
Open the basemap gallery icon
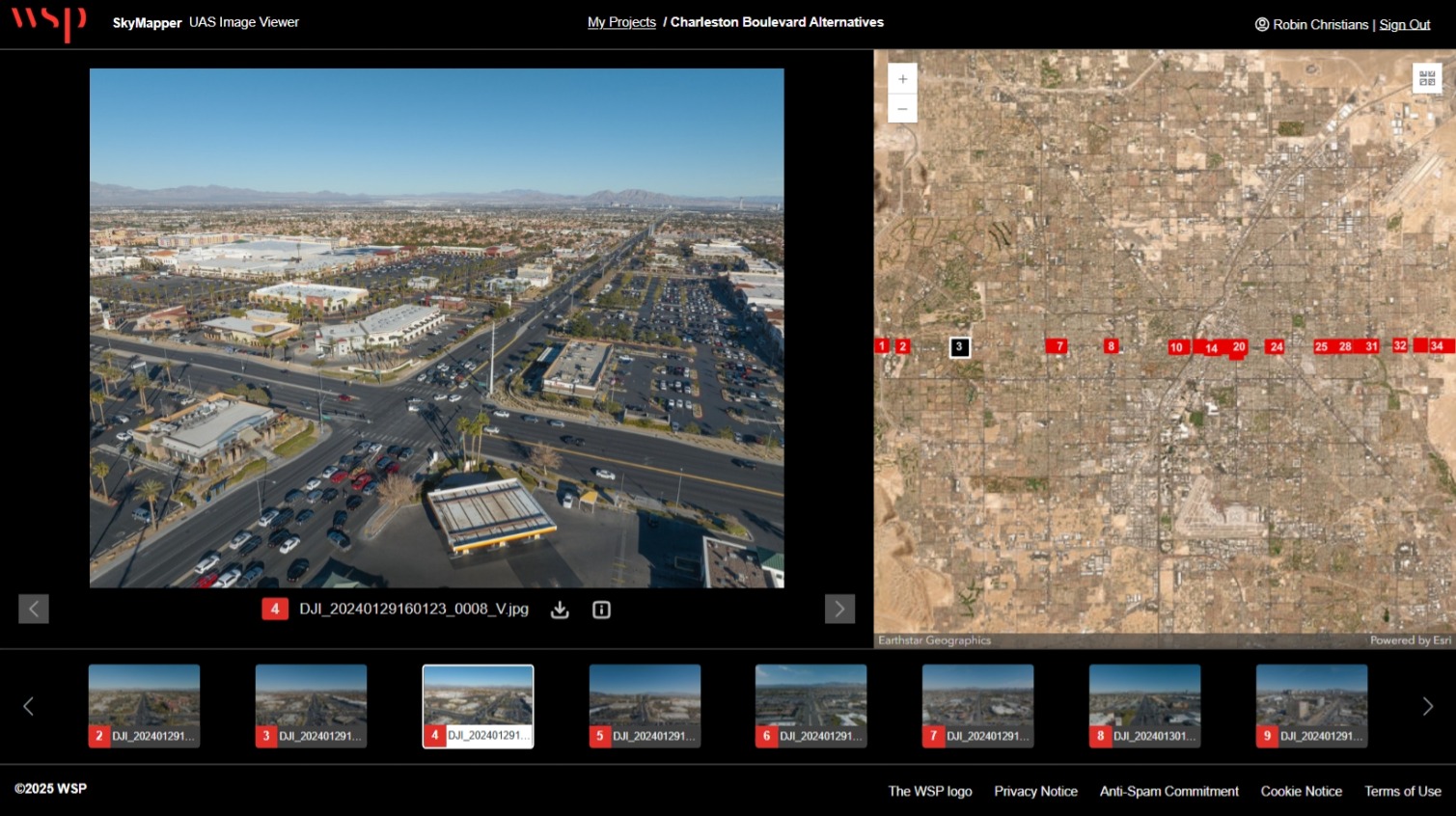click(1427, 79)
